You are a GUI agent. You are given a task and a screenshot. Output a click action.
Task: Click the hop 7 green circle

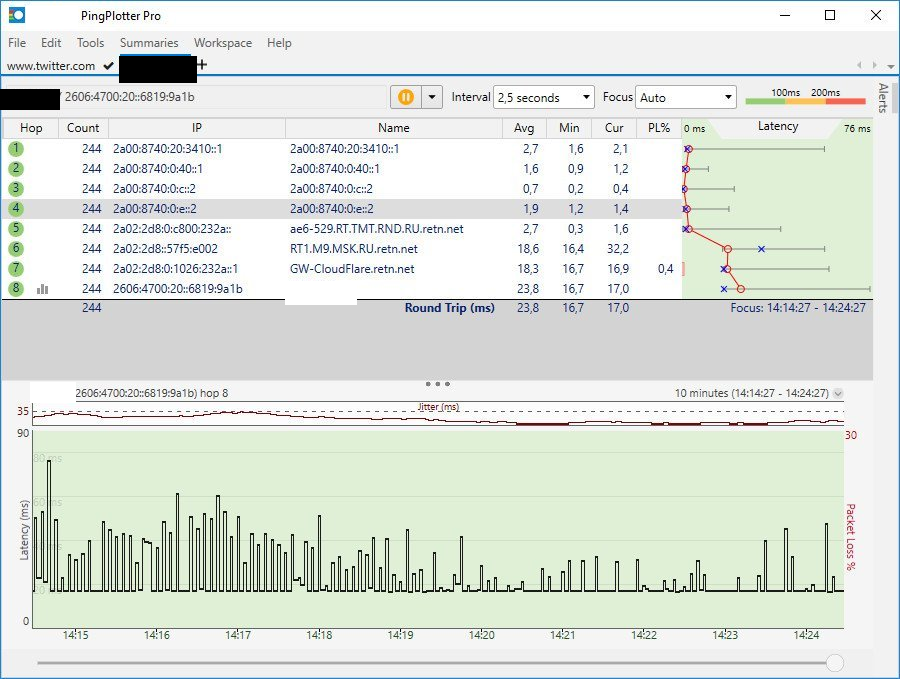point(16,269)
